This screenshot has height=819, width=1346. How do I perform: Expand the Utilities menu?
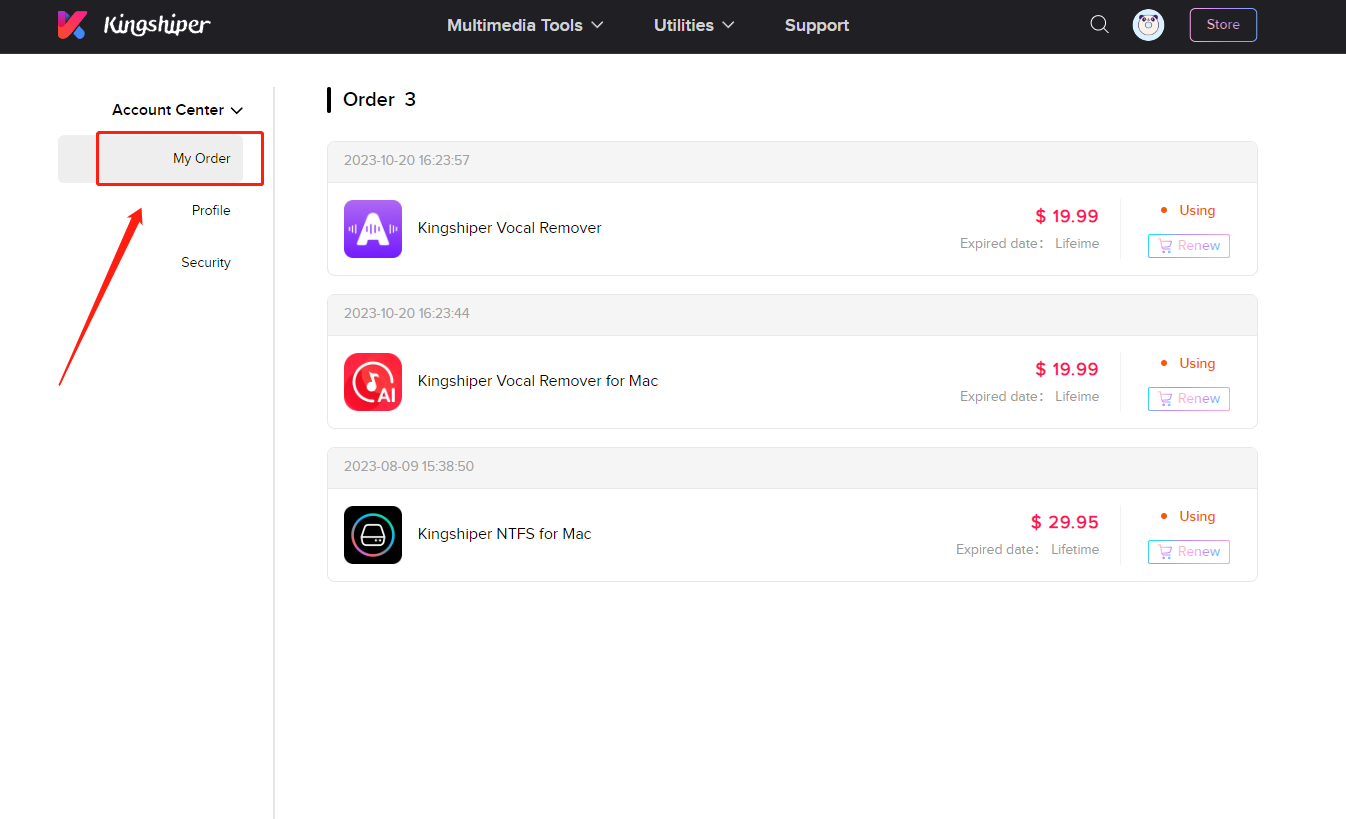(694, 25)
